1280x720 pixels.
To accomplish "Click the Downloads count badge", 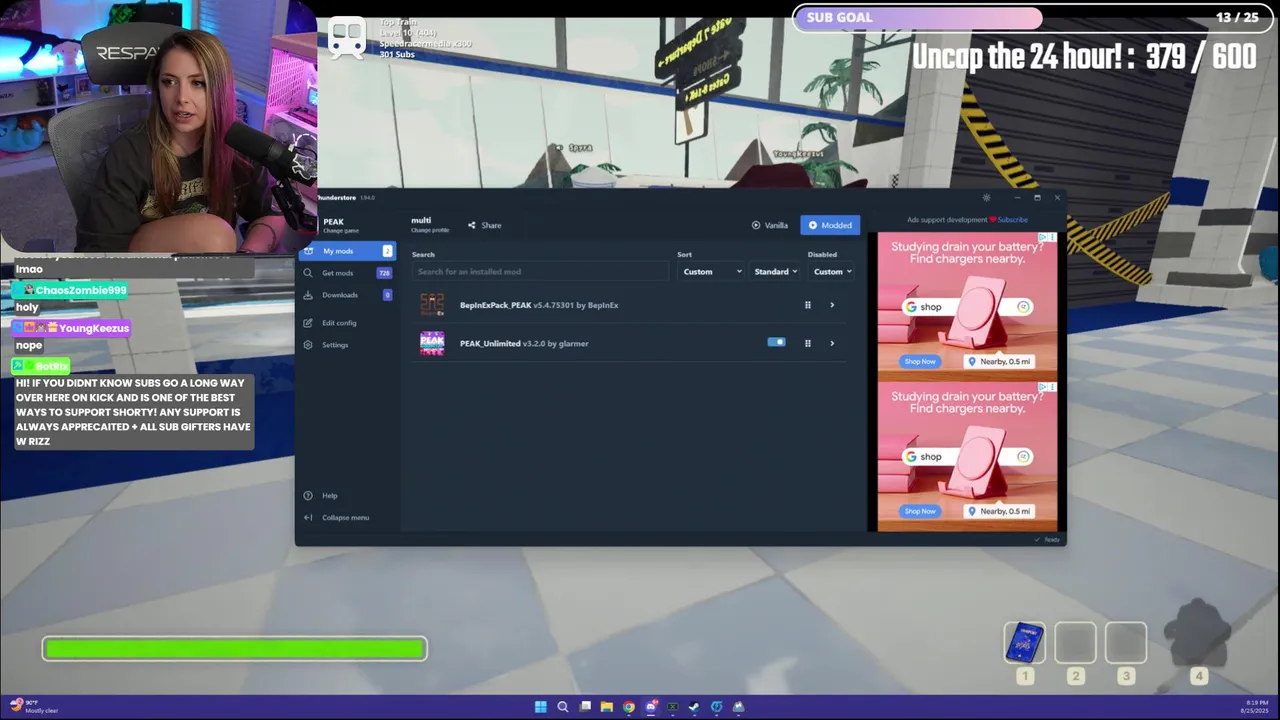I will tap(387, 295).
